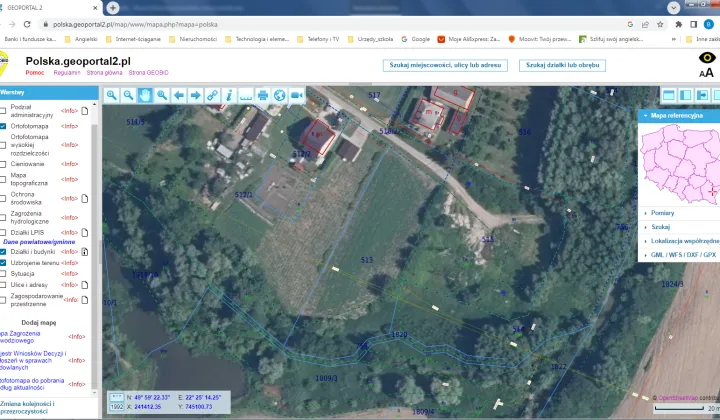Click 'Szukaj działki lub obrębu' button

pyautogui.click(x=564, y=65)
